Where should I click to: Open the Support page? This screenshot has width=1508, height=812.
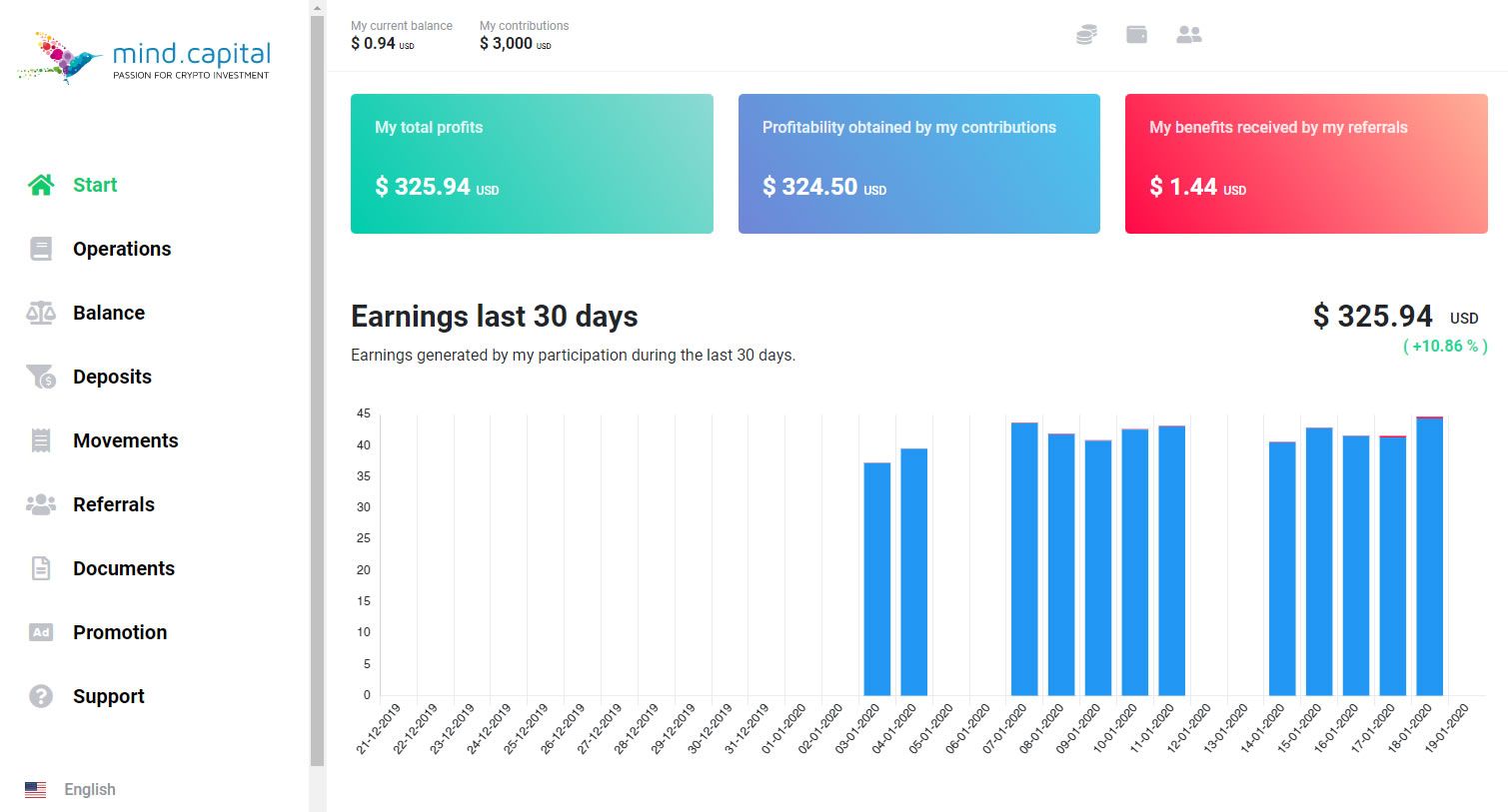coord(109,696)
